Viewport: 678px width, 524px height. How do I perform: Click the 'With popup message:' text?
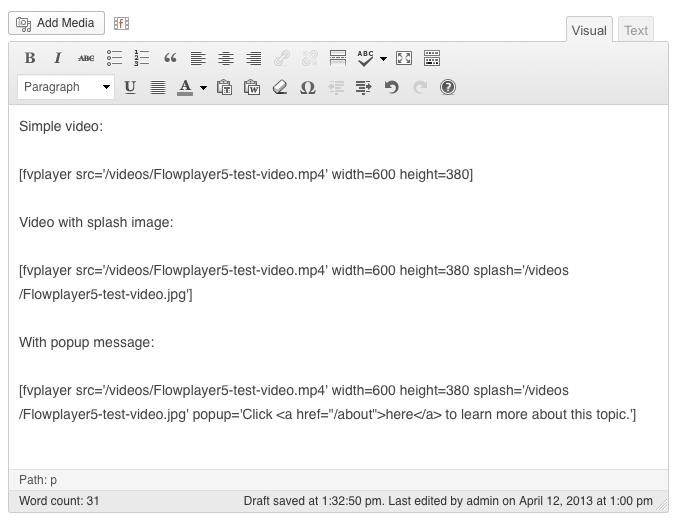pyautogui.click(x=86, y=342)
